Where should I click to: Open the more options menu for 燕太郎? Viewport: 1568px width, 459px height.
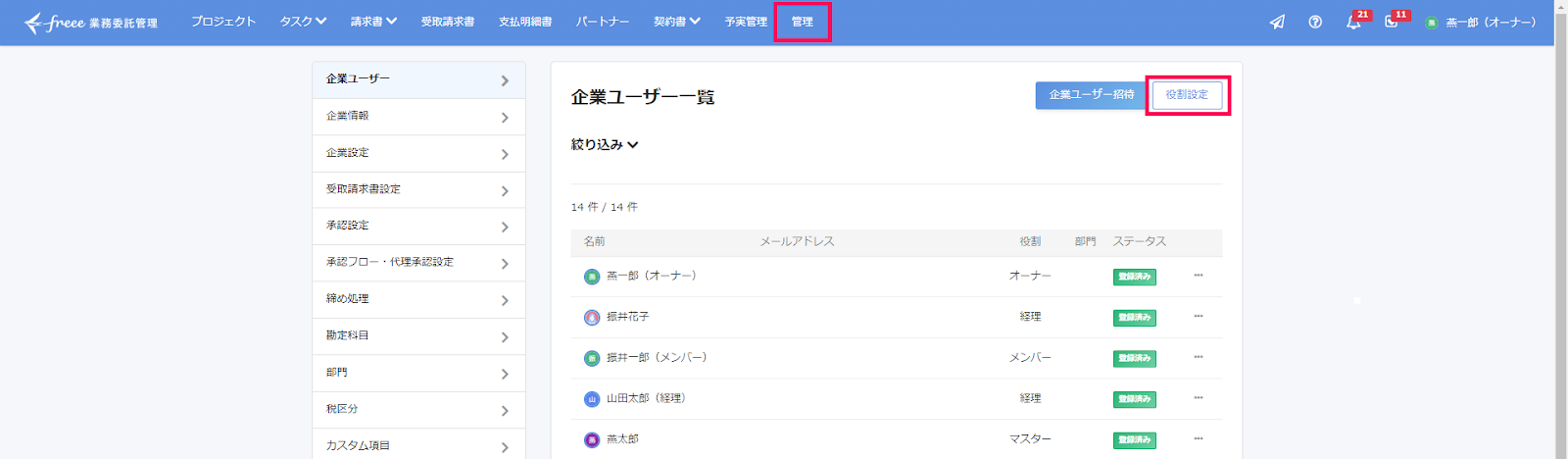pyautogui.click(x=1198, y=439)
